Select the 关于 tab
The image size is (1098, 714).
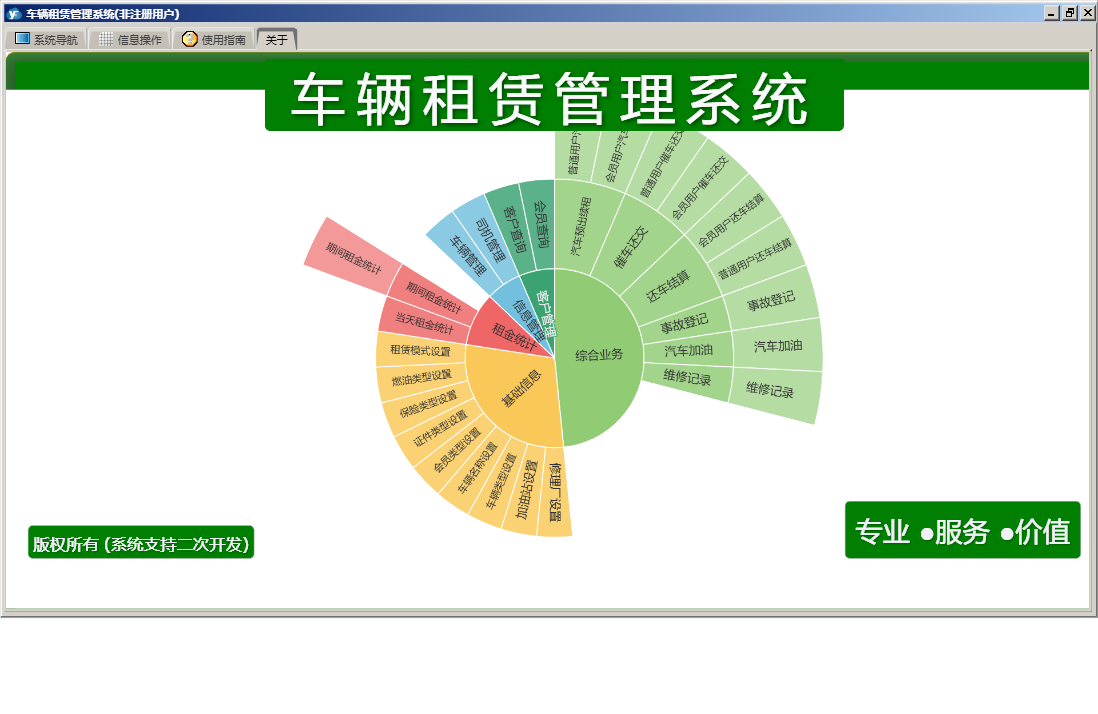277,39
